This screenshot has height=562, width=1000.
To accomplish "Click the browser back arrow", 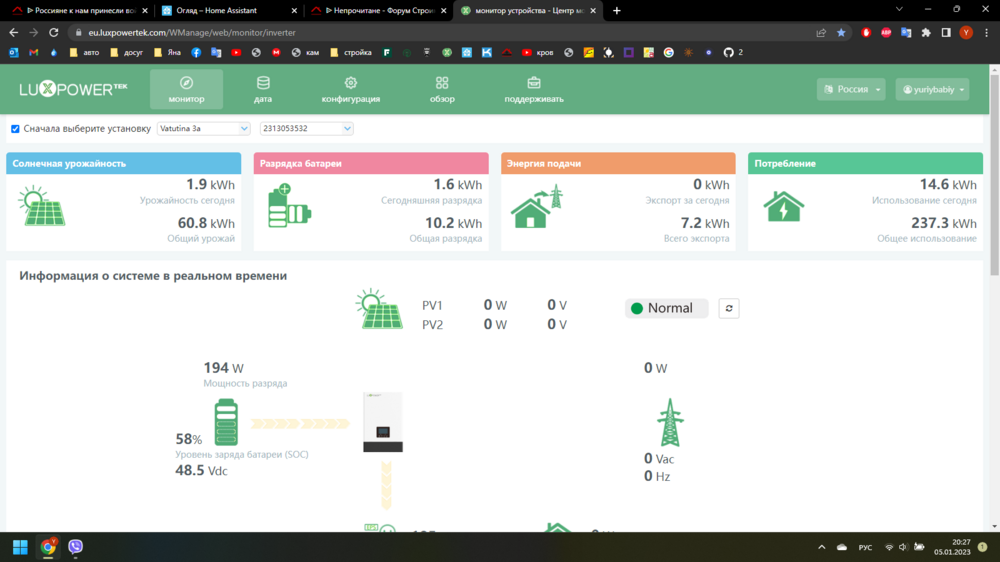I will tap(14, 33).
